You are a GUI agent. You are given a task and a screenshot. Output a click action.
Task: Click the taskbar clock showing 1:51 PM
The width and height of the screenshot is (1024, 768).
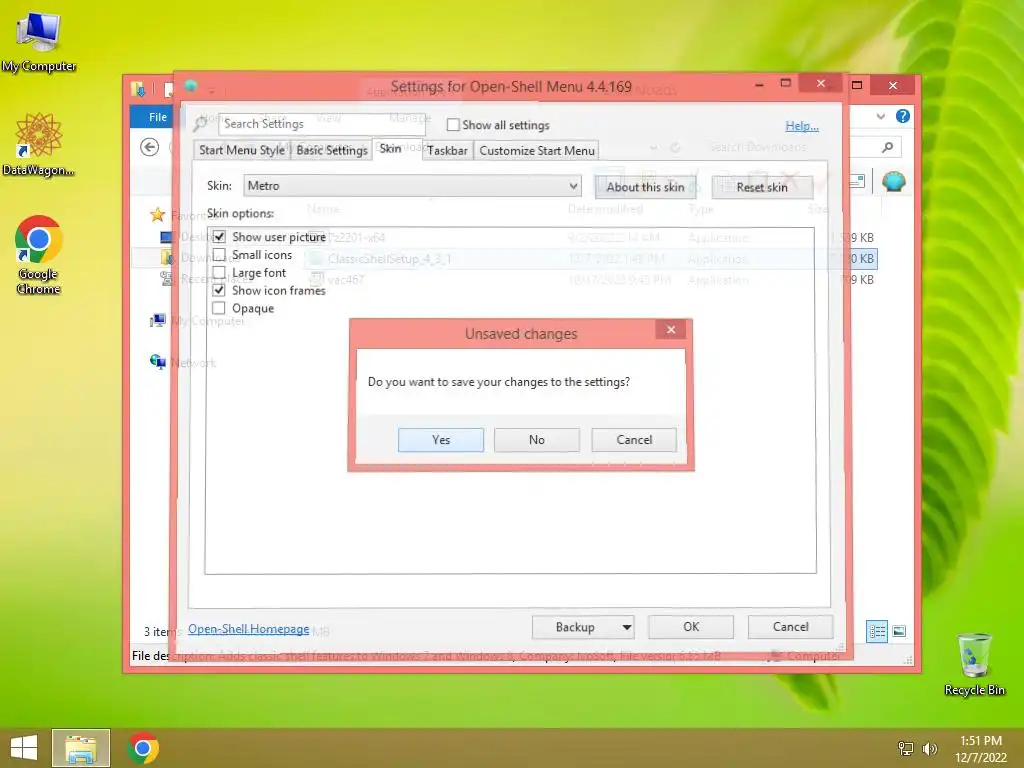click(x=981, y=748)
